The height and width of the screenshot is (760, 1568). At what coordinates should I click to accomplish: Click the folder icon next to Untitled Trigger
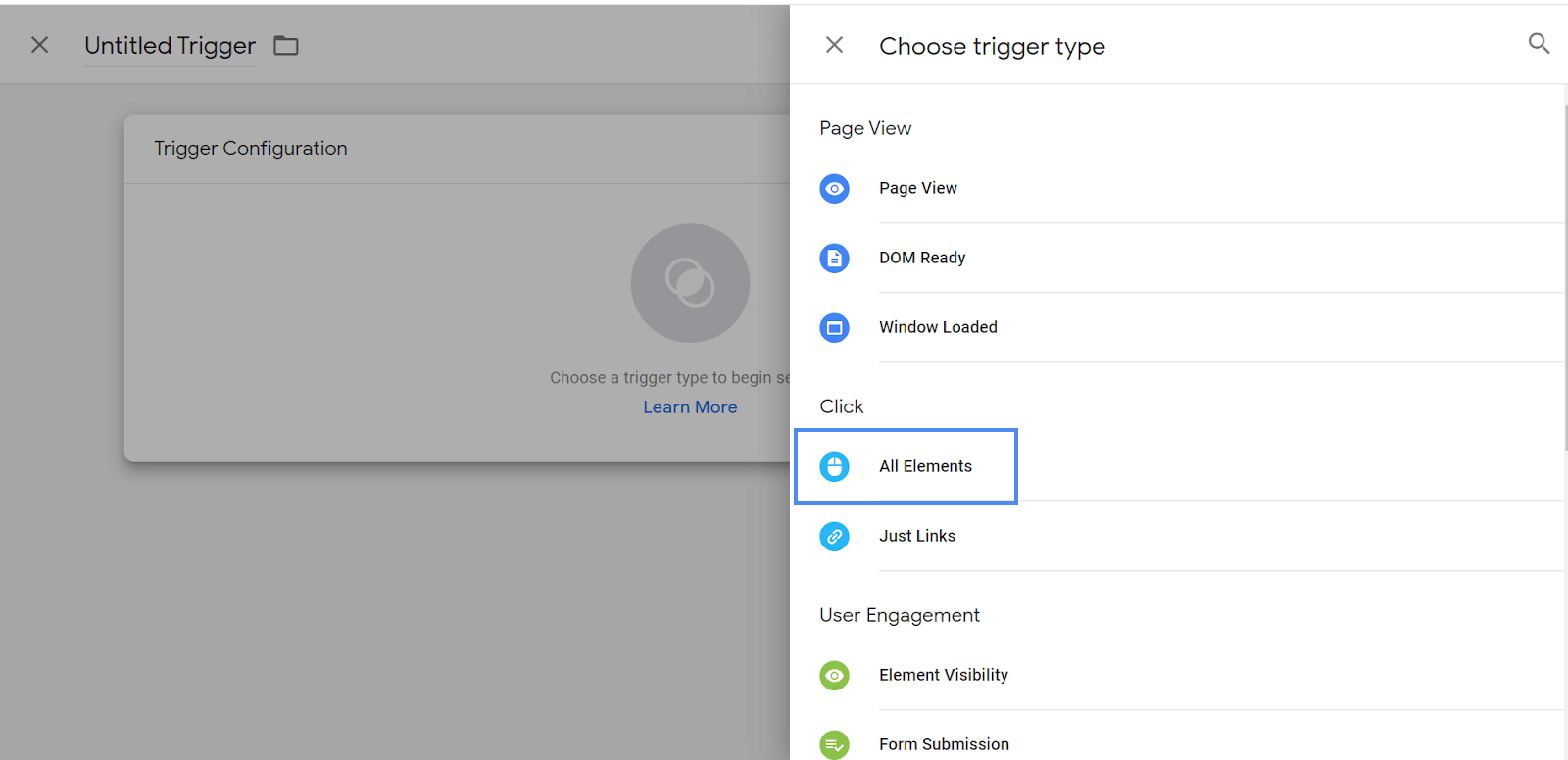(286, 46)
